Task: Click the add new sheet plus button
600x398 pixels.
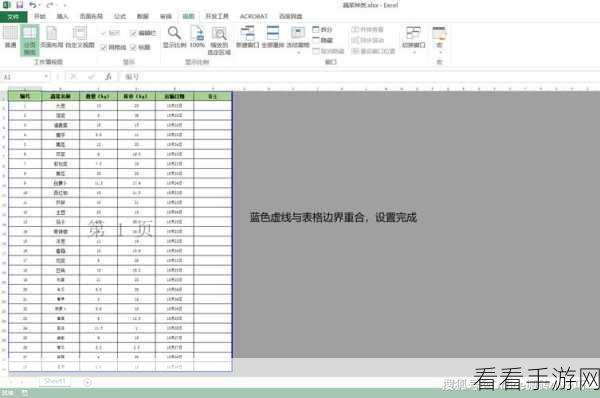Action: (87, 382)
